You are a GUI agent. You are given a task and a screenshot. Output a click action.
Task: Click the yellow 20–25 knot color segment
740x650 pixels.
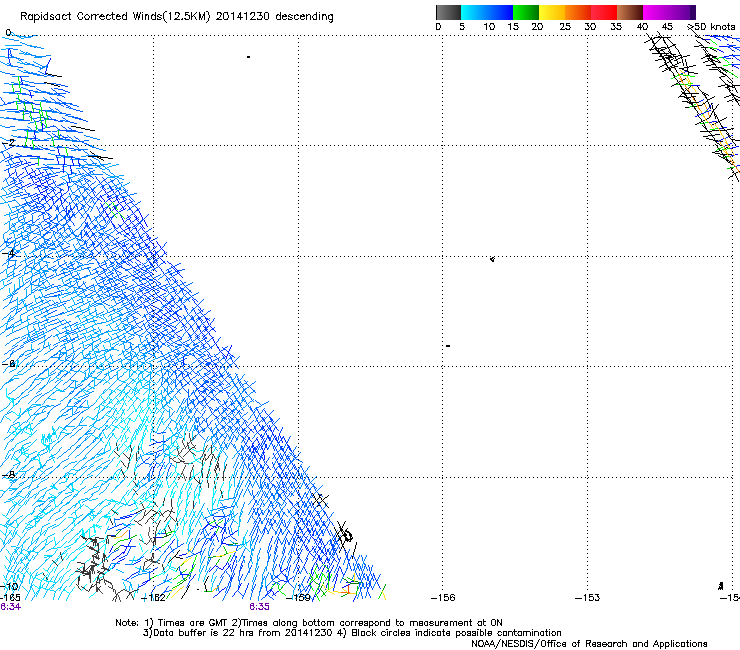pyautogui.click(x=552, y=12)
